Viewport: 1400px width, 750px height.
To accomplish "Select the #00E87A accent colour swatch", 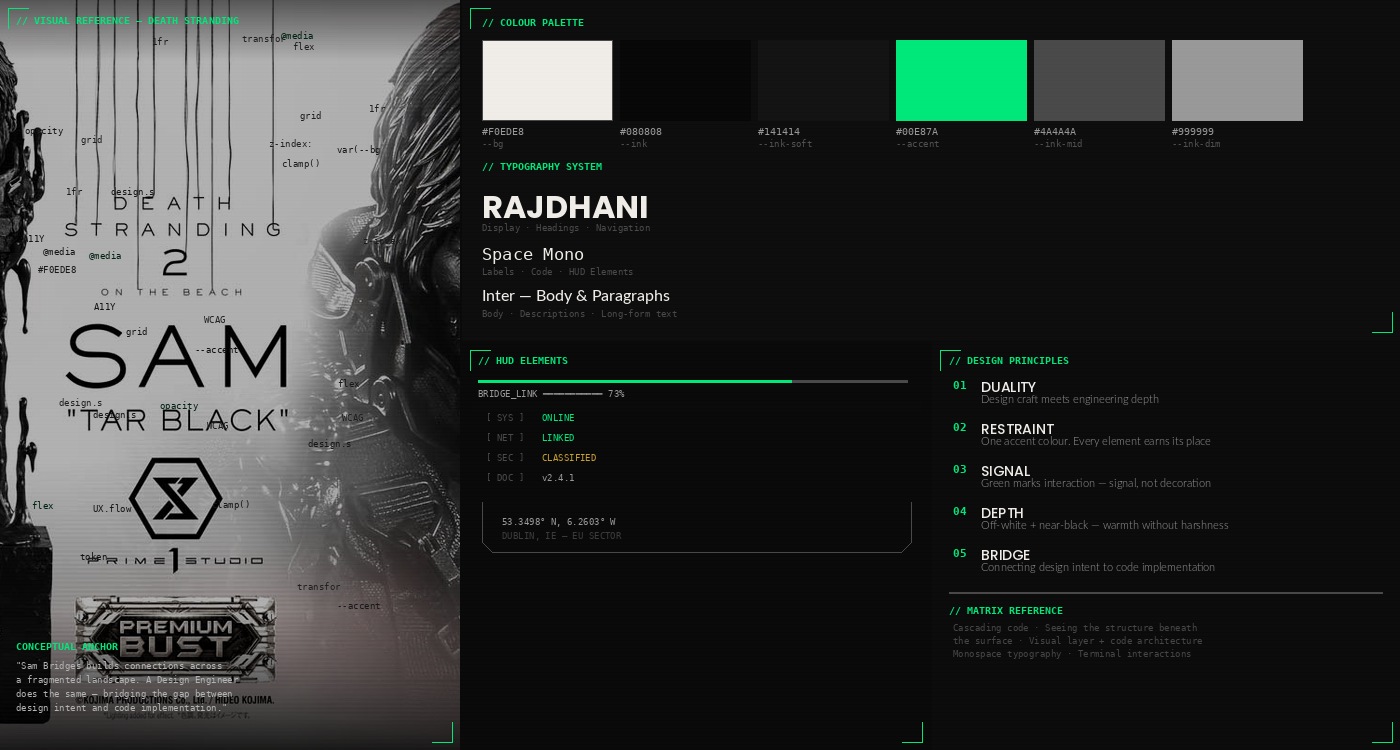I will point(961,80).
